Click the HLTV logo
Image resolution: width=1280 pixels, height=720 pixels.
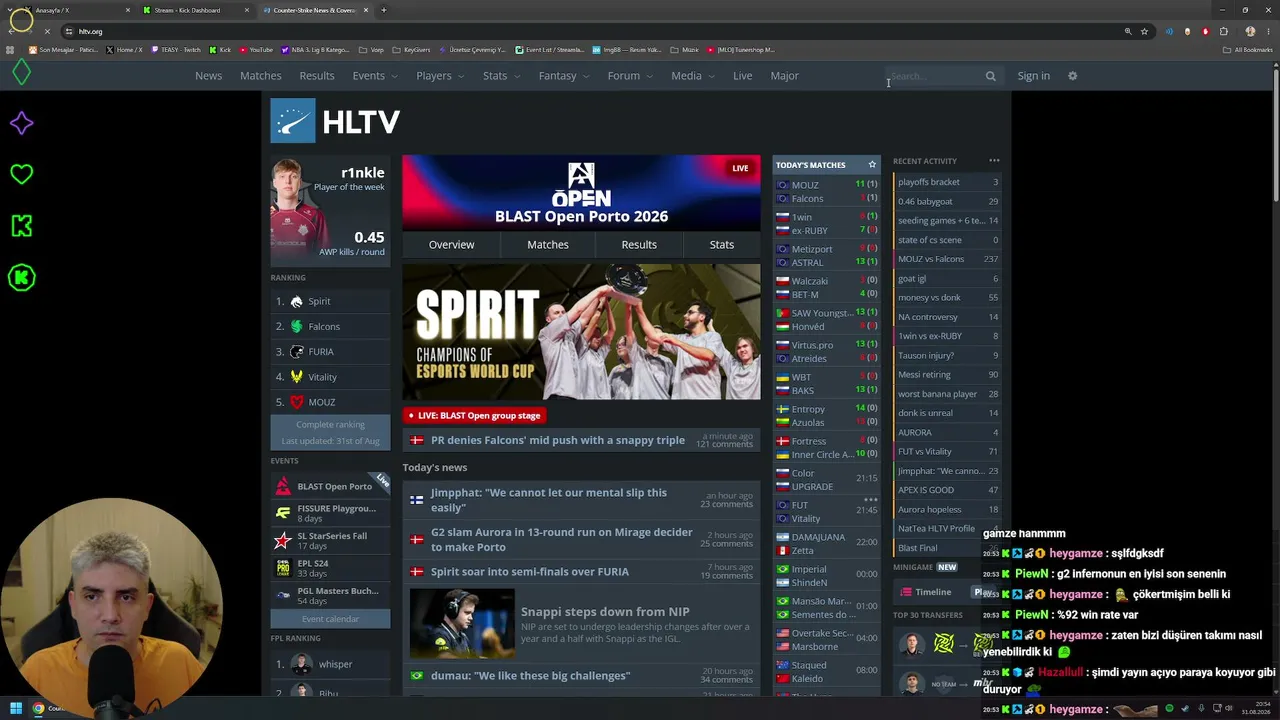pos(336,122)
